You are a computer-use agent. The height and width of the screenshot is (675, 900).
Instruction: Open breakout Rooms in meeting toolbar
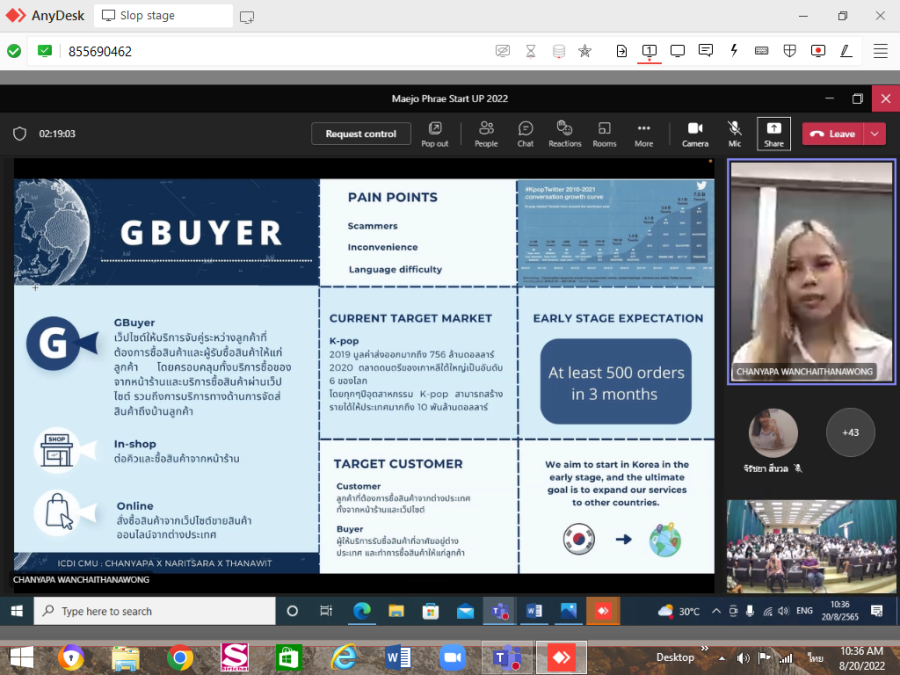click(604, 133)
